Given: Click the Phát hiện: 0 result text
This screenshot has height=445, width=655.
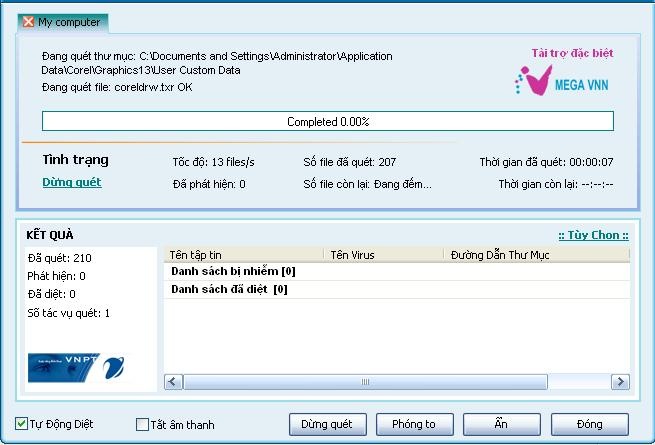Looking at the screenshot, I should [x=56, y=276].
